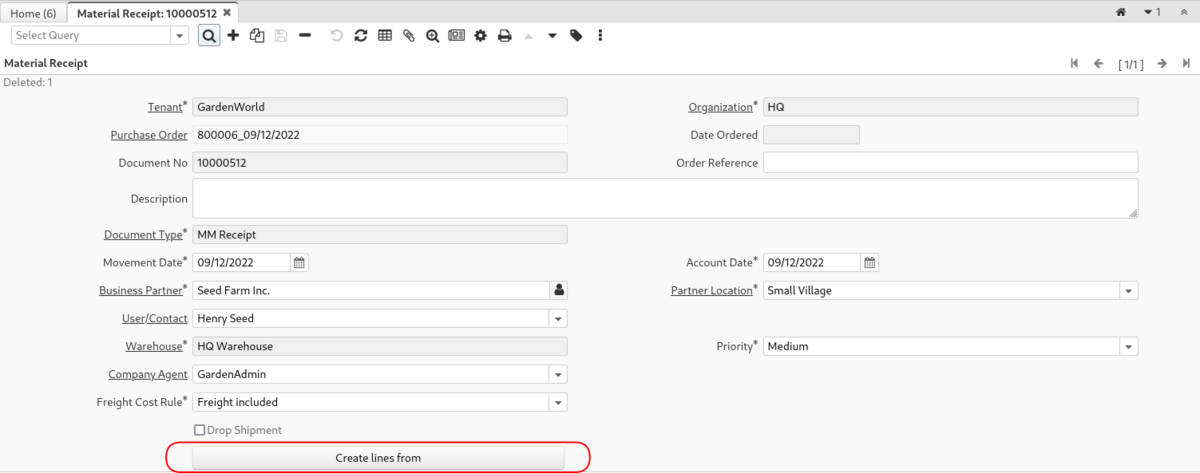The height and width of the screenshot is (473, 1200).
Task: Click the Create lines from button
Action: coord(378,458)
